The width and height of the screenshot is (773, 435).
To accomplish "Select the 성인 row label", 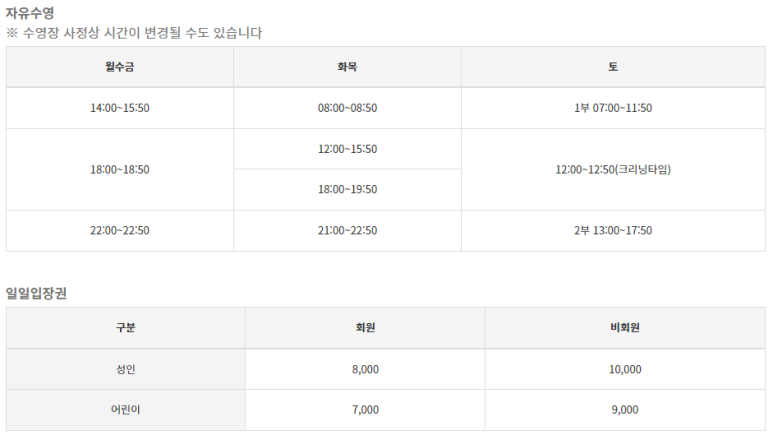I will pyautogui.click(x=126, y=369).
